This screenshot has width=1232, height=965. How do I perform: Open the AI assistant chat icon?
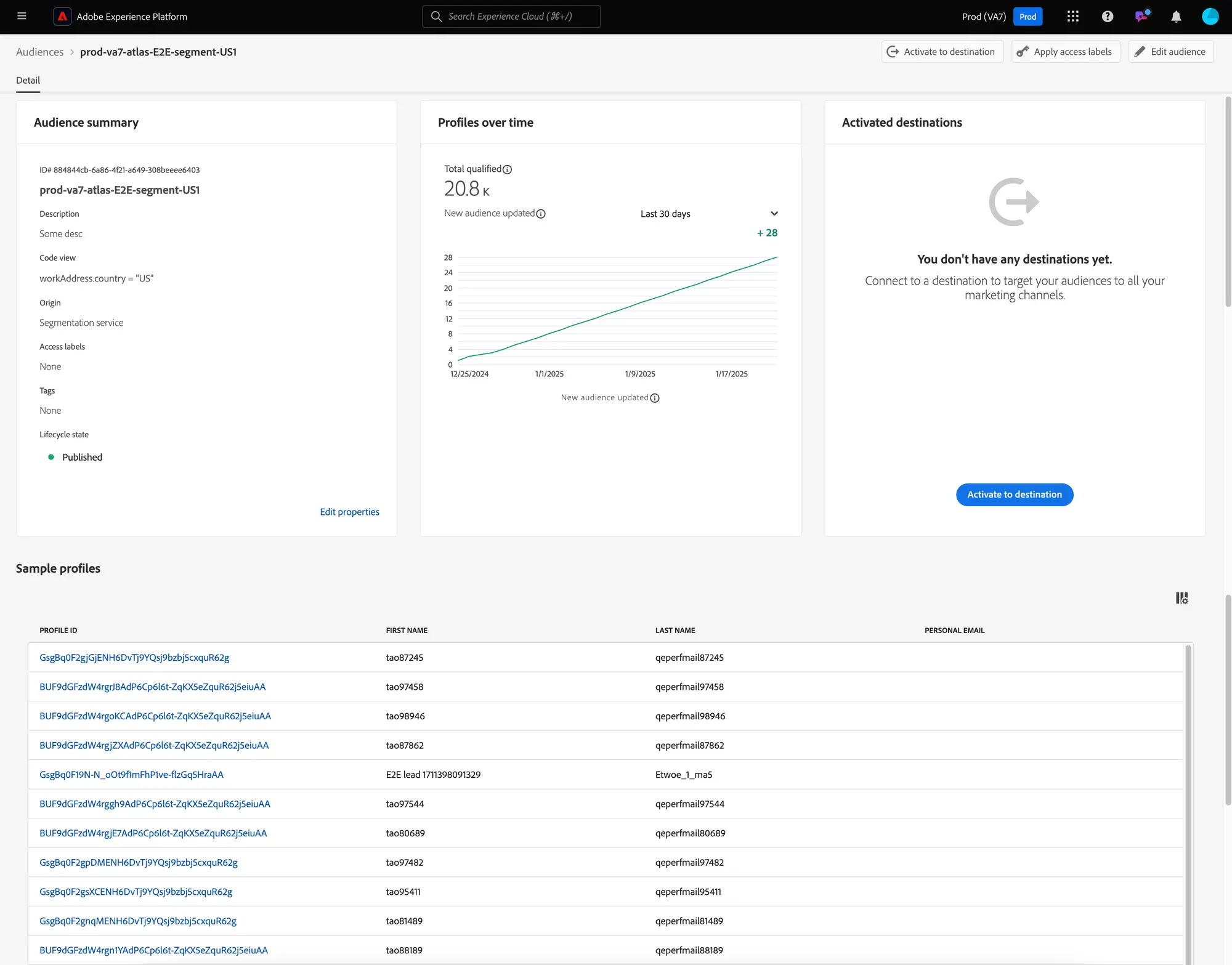coord(1142,17)
